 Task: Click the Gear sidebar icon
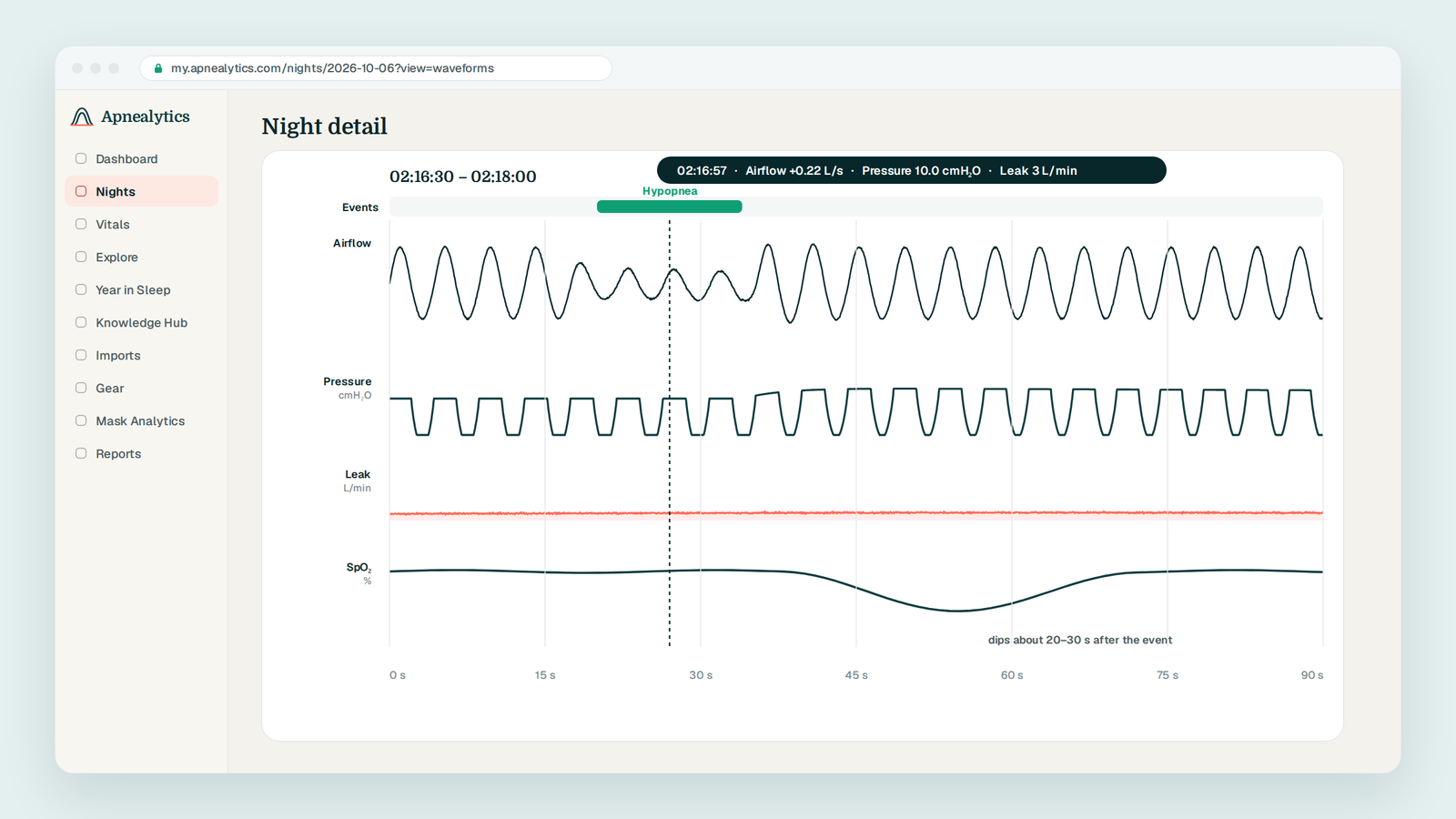81,388
